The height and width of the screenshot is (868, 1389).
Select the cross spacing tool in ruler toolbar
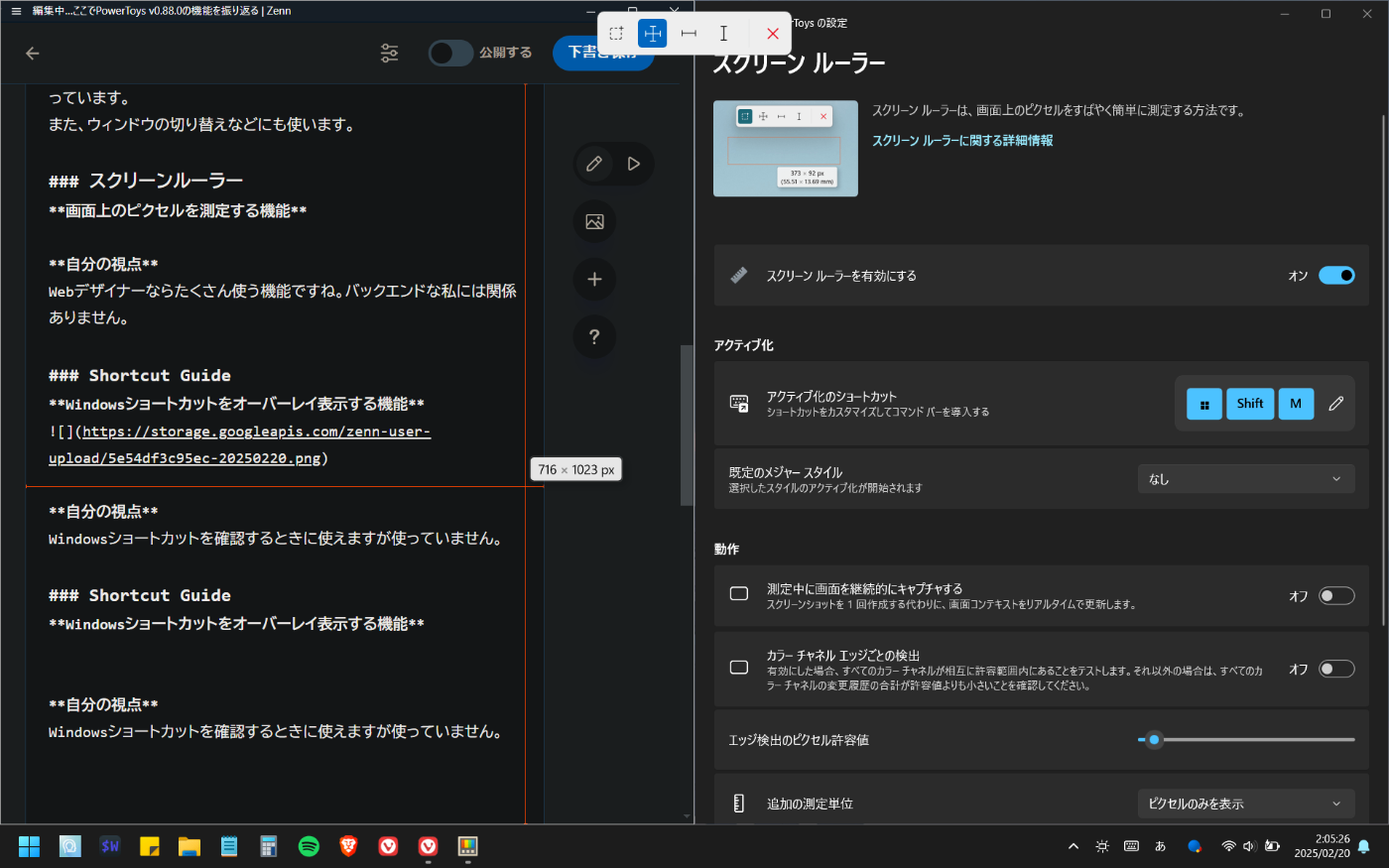click(x=653, y=33)
